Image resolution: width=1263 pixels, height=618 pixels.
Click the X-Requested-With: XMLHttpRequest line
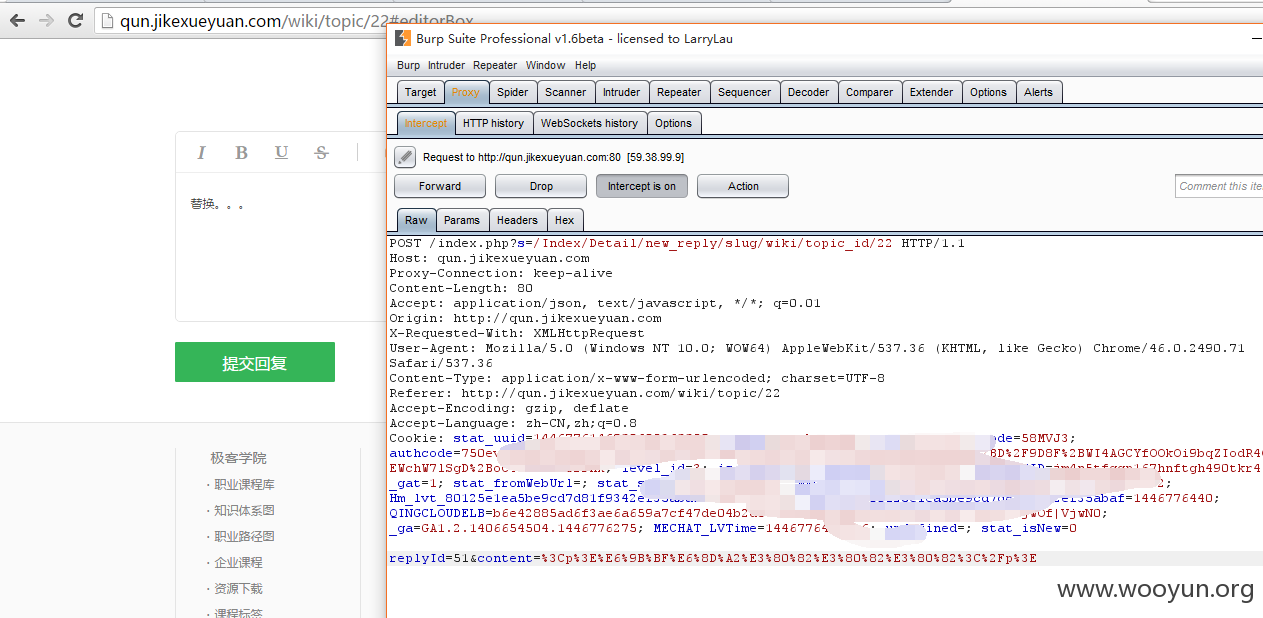point(517,333)
